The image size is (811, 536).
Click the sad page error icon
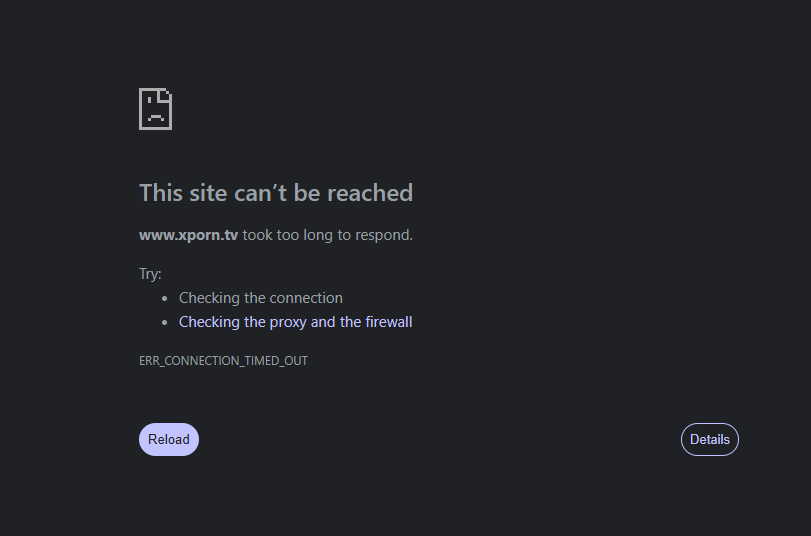tap(156, 109)
